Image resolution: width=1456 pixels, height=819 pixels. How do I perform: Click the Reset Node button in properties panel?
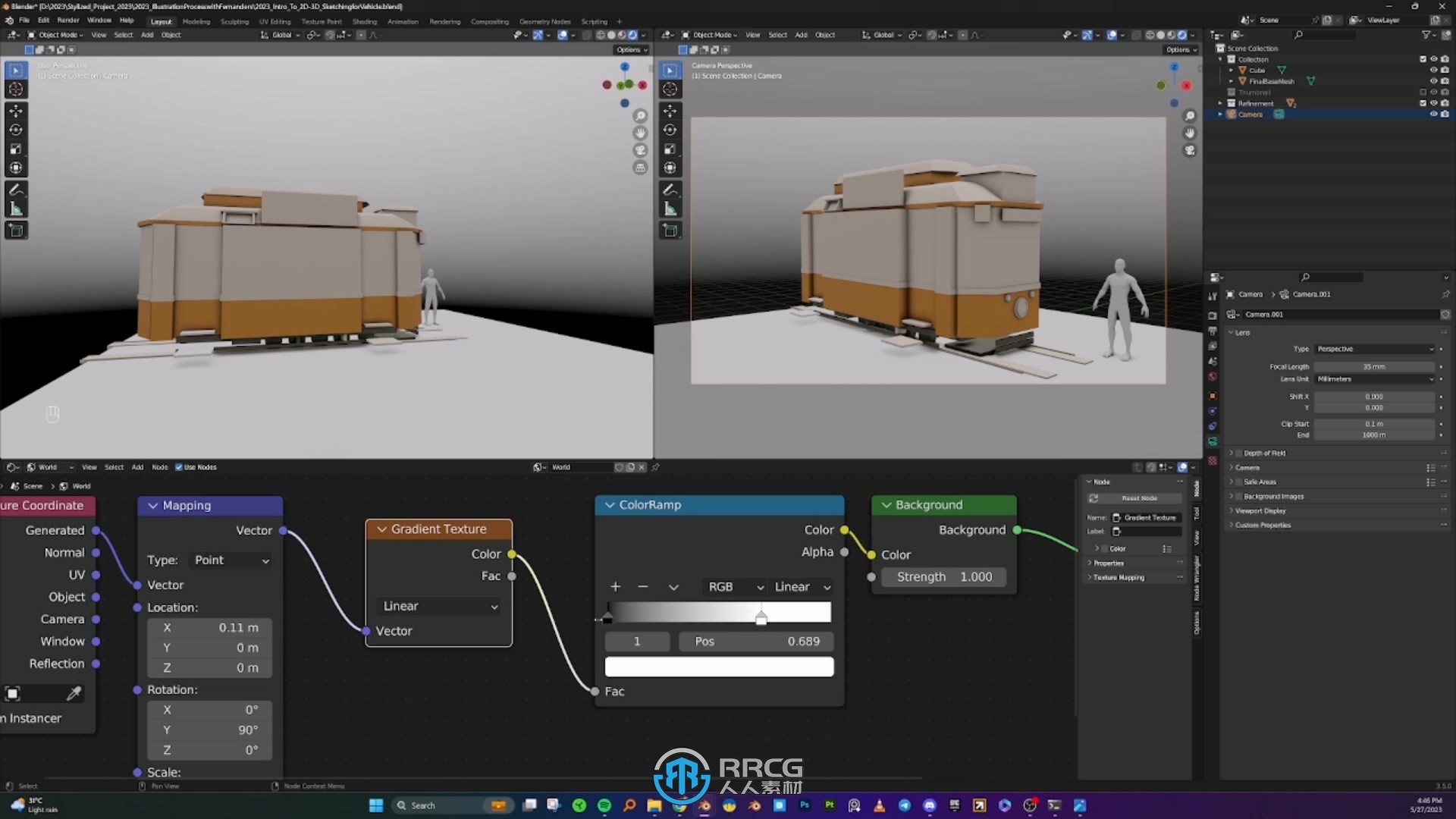click(1140, 498)
